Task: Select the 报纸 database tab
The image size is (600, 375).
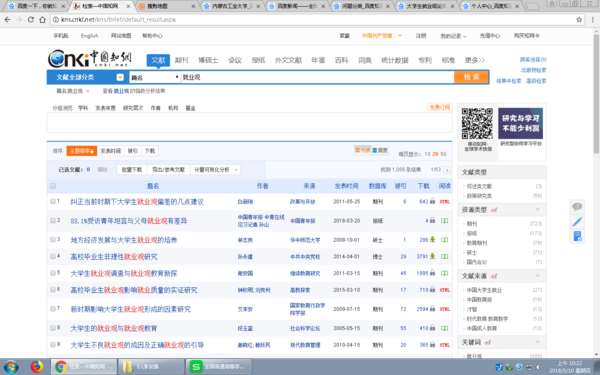Action: coord(258,60)
